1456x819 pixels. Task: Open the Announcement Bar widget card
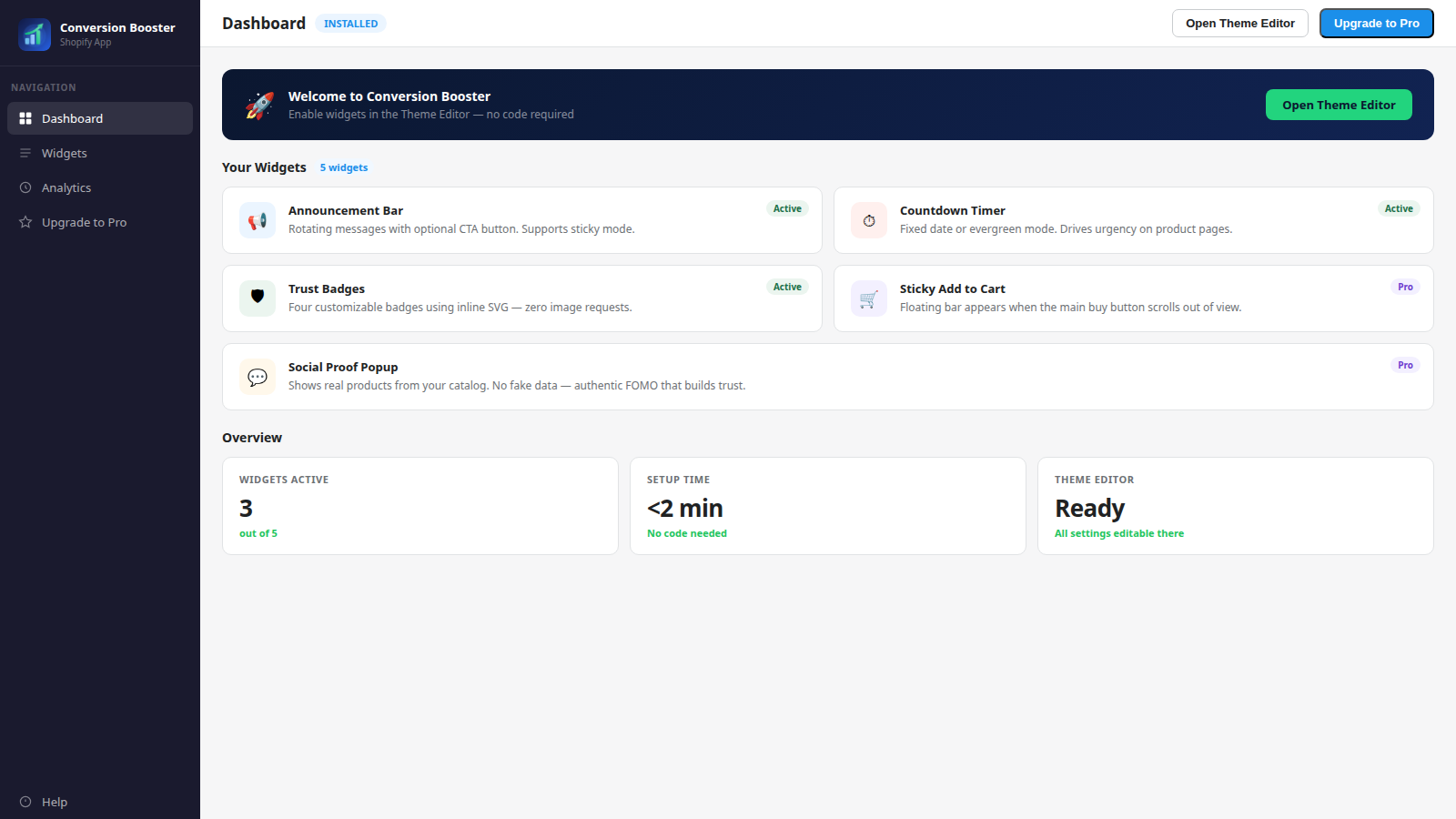tap(522, 220)
